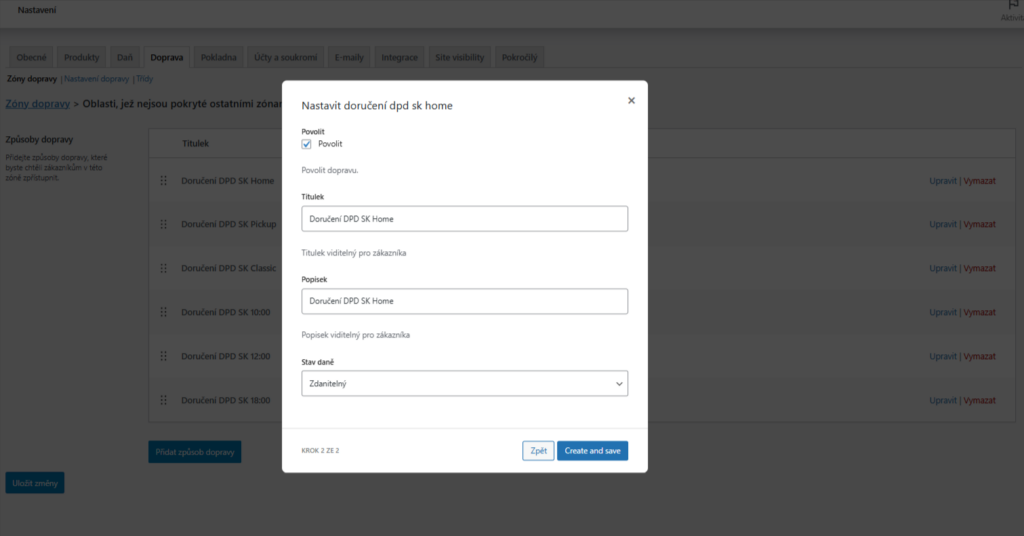
Task: Click Upravit for DPD SK Pickup row
Action: pyautogui.click(x=942, y=224)
